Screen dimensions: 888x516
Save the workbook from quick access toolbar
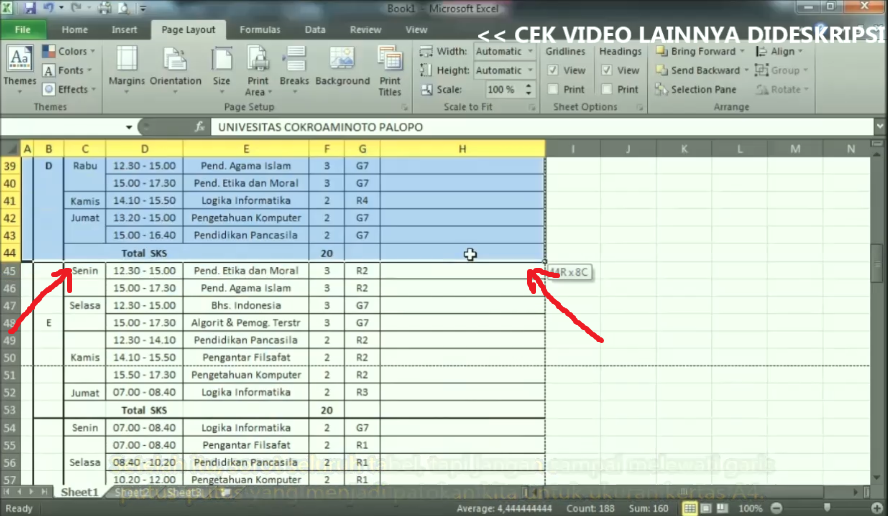(x=29, y=8)
